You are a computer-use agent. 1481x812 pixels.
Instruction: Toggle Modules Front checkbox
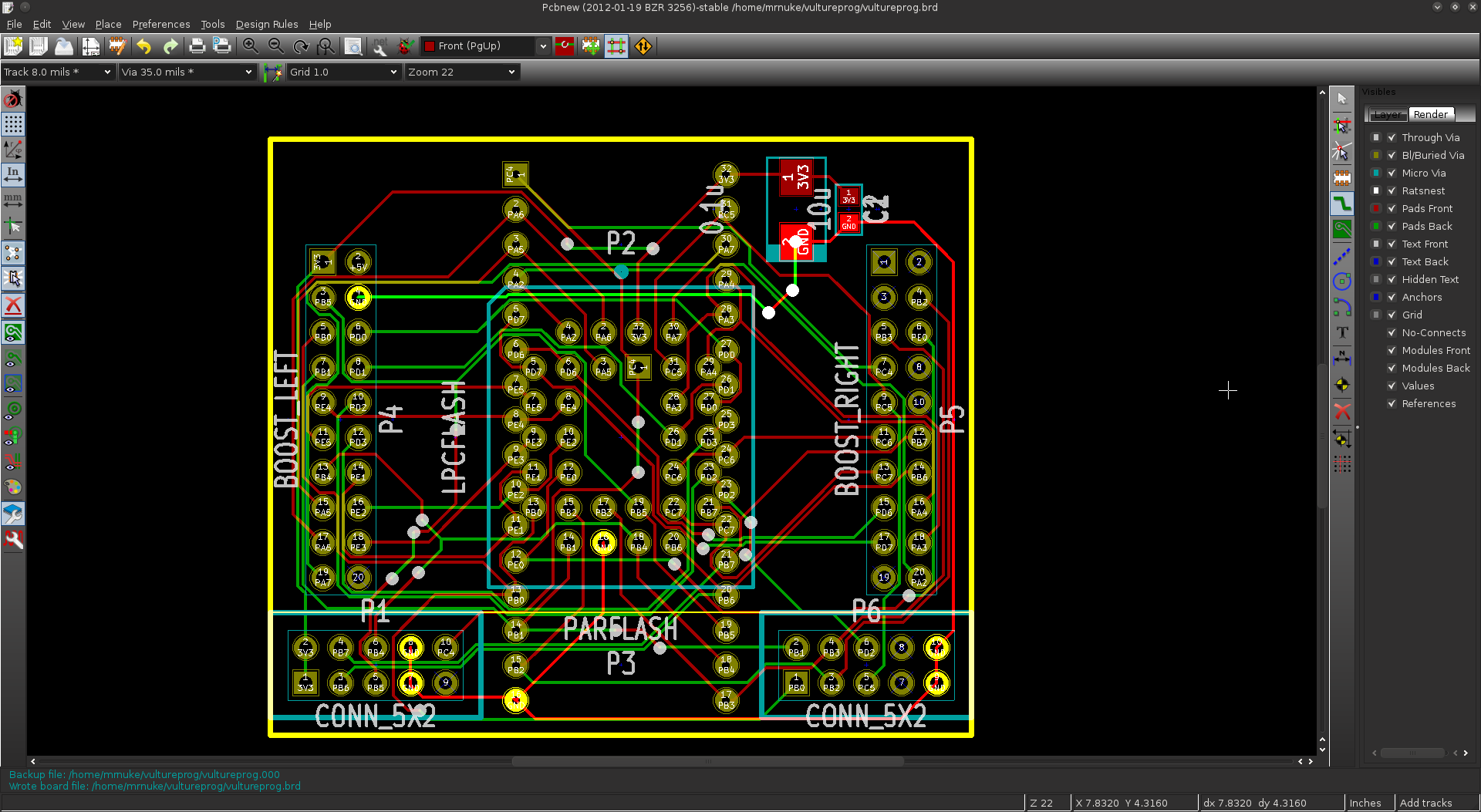1392,350
